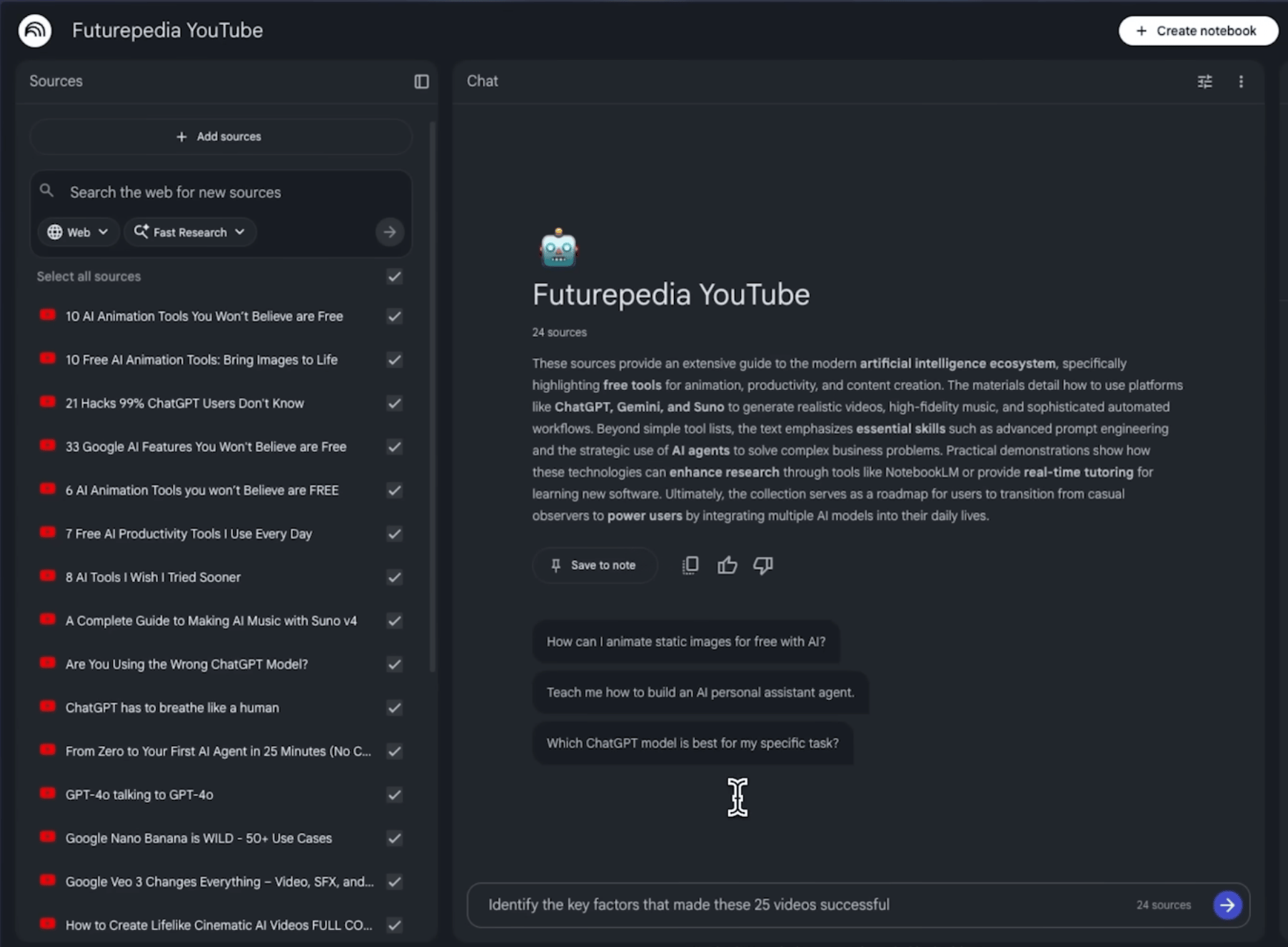Send the chat prompt with the arrow button
The height and width of the screenshot is (947, 1288).
[1227, 905]
